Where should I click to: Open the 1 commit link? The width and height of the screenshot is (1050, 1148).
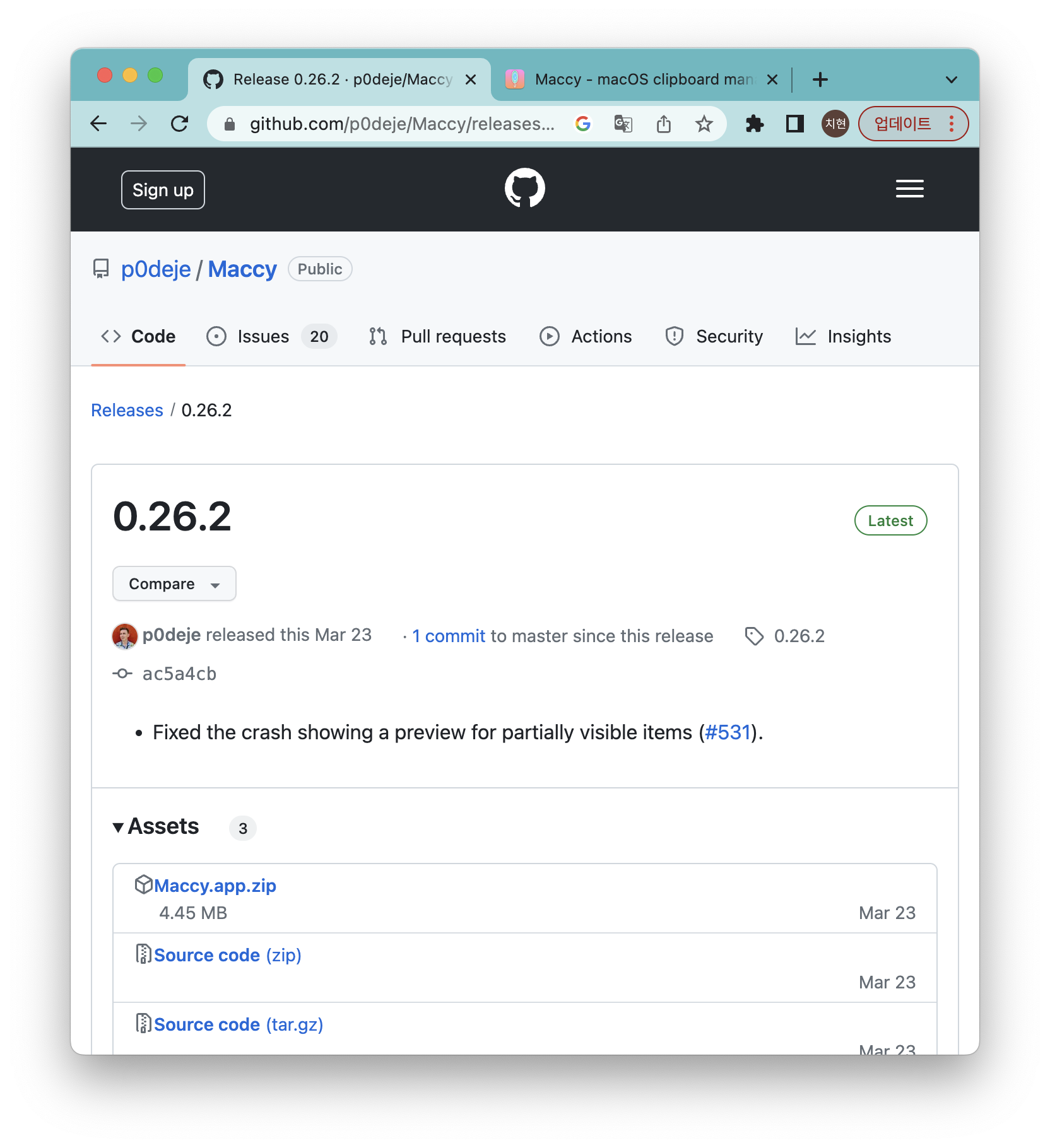click(449, 636)
